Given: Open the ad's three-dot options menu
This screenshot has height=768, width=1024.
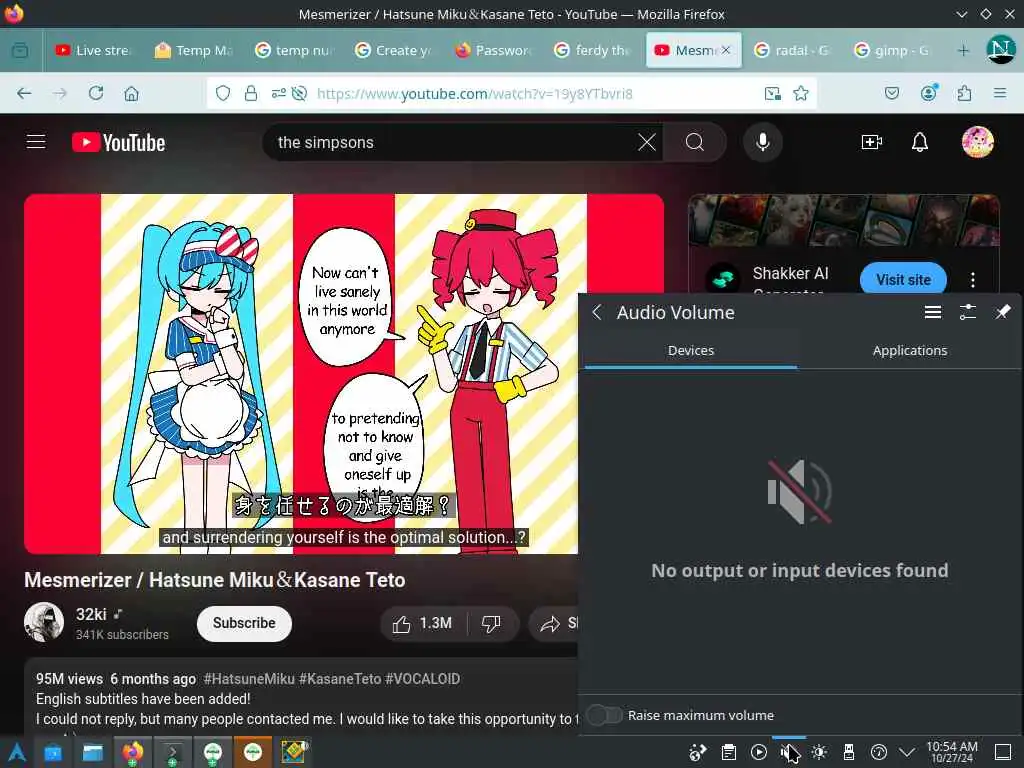Looking at the screenshot, I should click(x=972, y=280).
